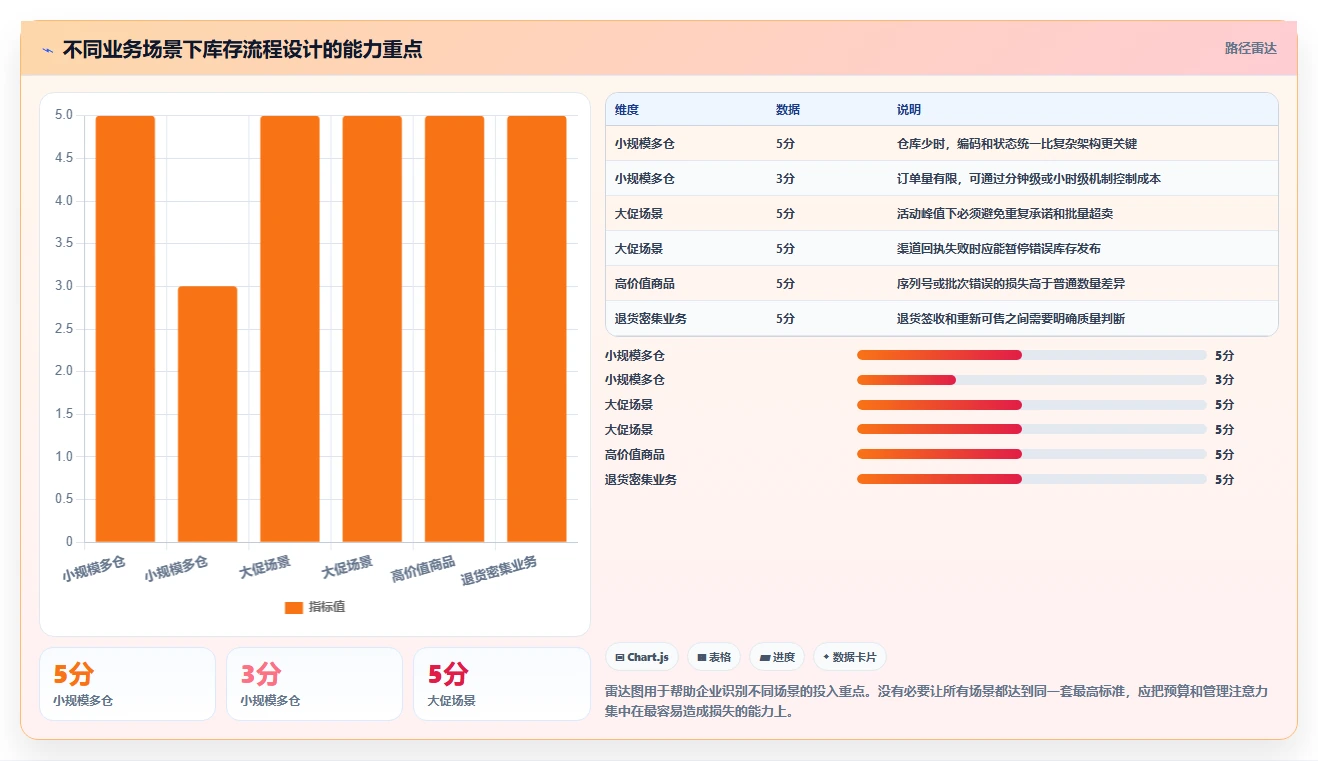
Task: Click the Chart.js chip
Action: tap(642, 657)
